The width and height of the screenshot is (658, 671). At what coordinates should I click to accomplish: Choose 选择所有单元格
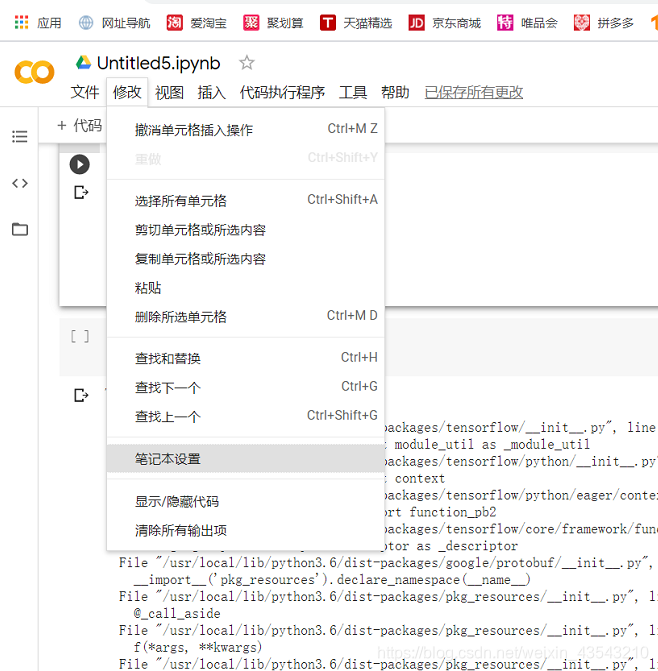point(246,200)
